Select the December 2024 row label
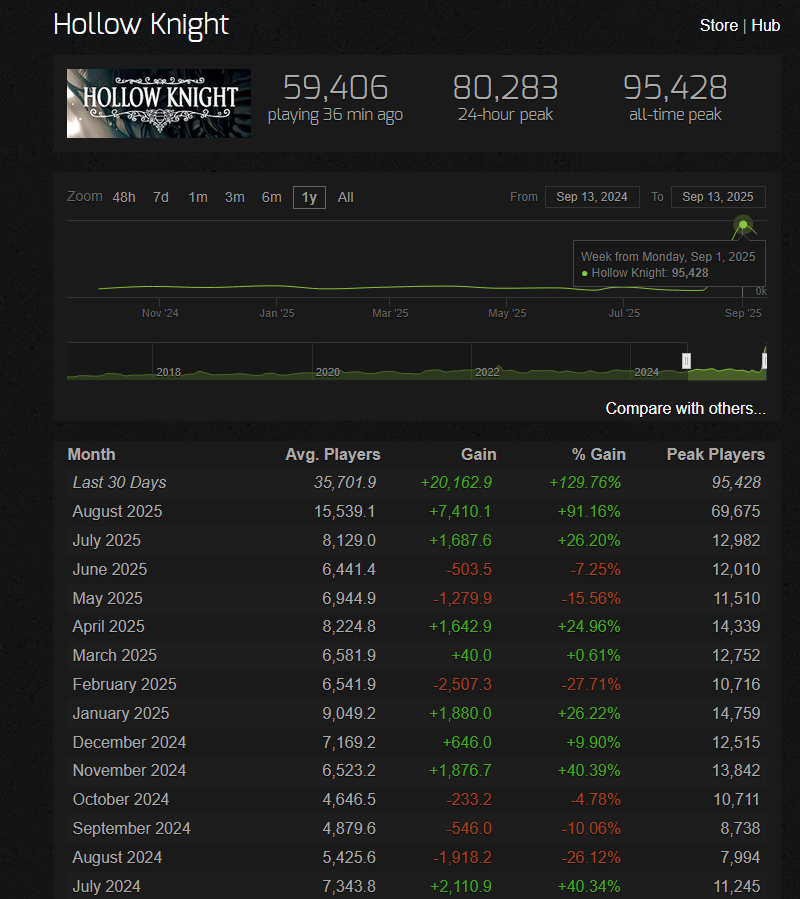 click(129, 742)
